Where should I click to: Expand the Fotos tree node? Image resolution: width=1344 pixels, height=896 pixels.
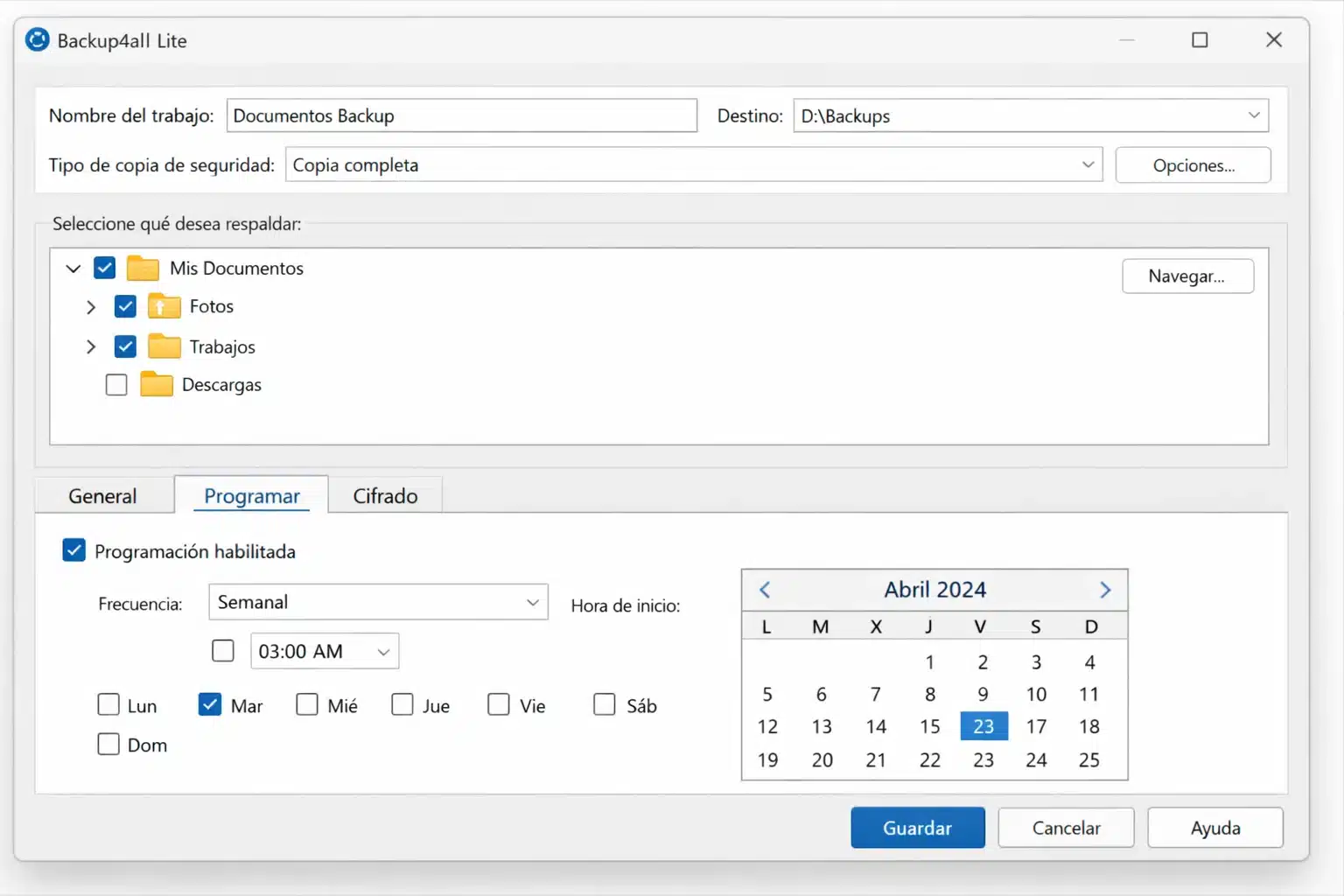coord(90,306)
